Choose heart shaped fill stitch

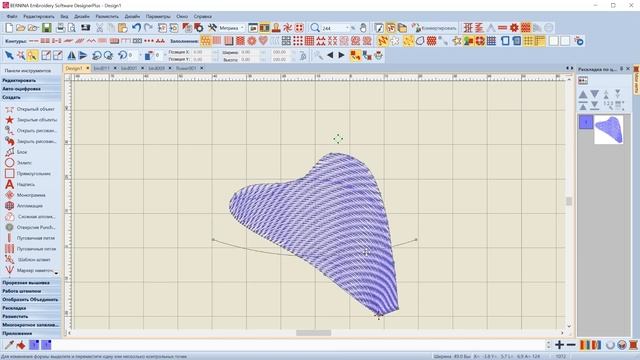[263, 41]
